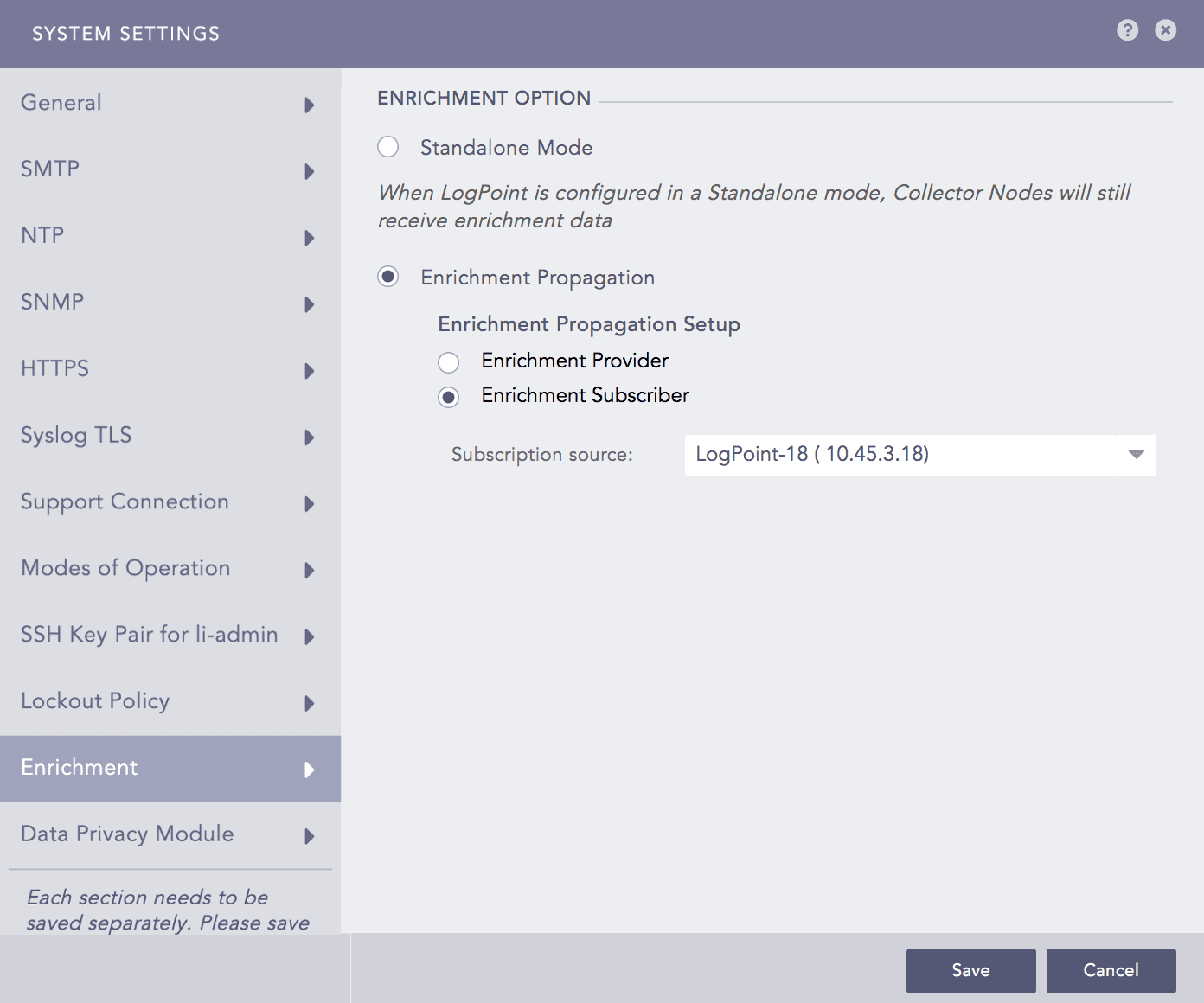This screenshot has height=1003, width=1204.
Task: Open the help icon in title bar
Action: pyautogui.click(x=1127, y=30)
